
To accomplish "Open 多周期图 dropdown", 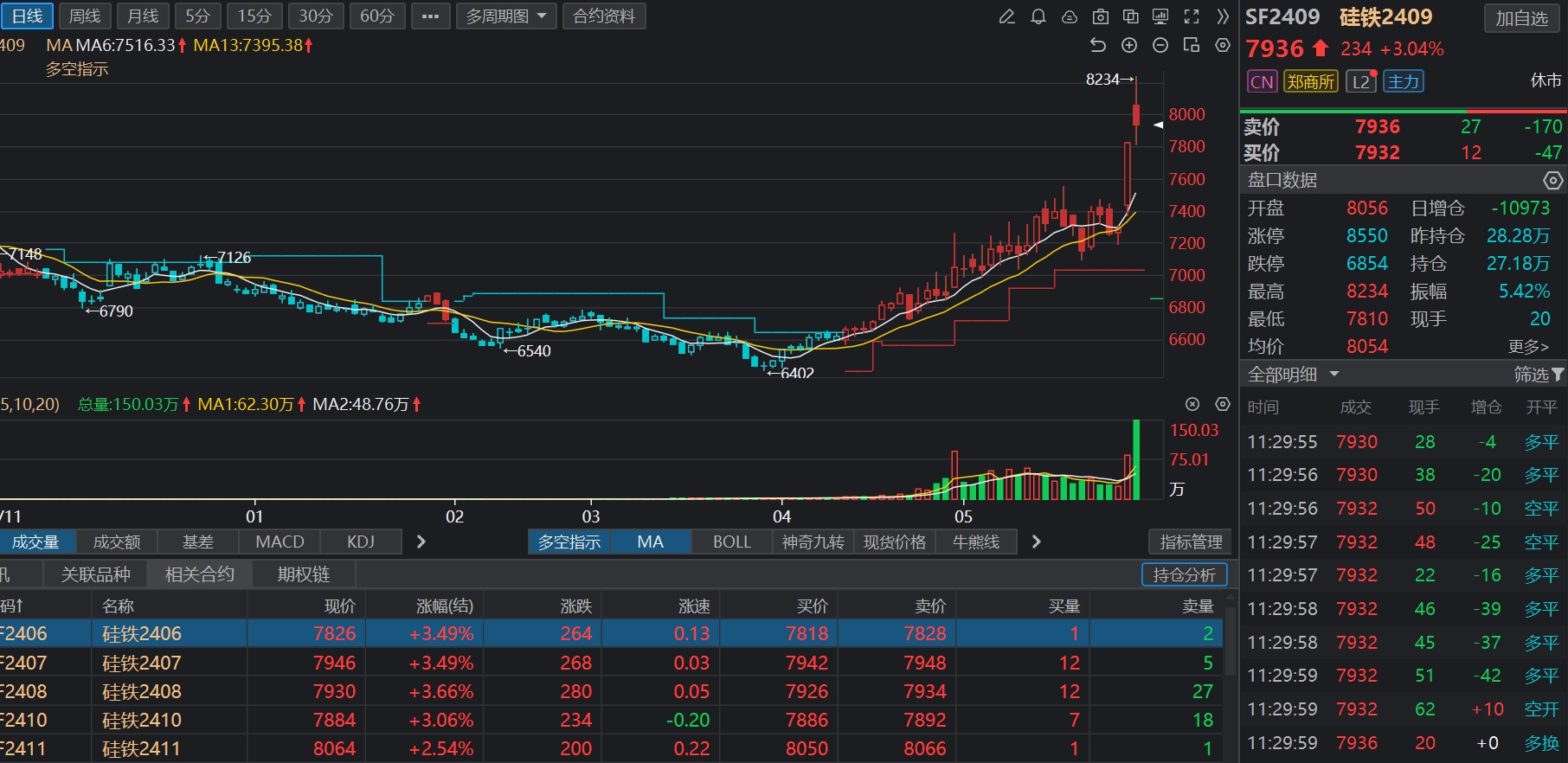I will point(506,16).
